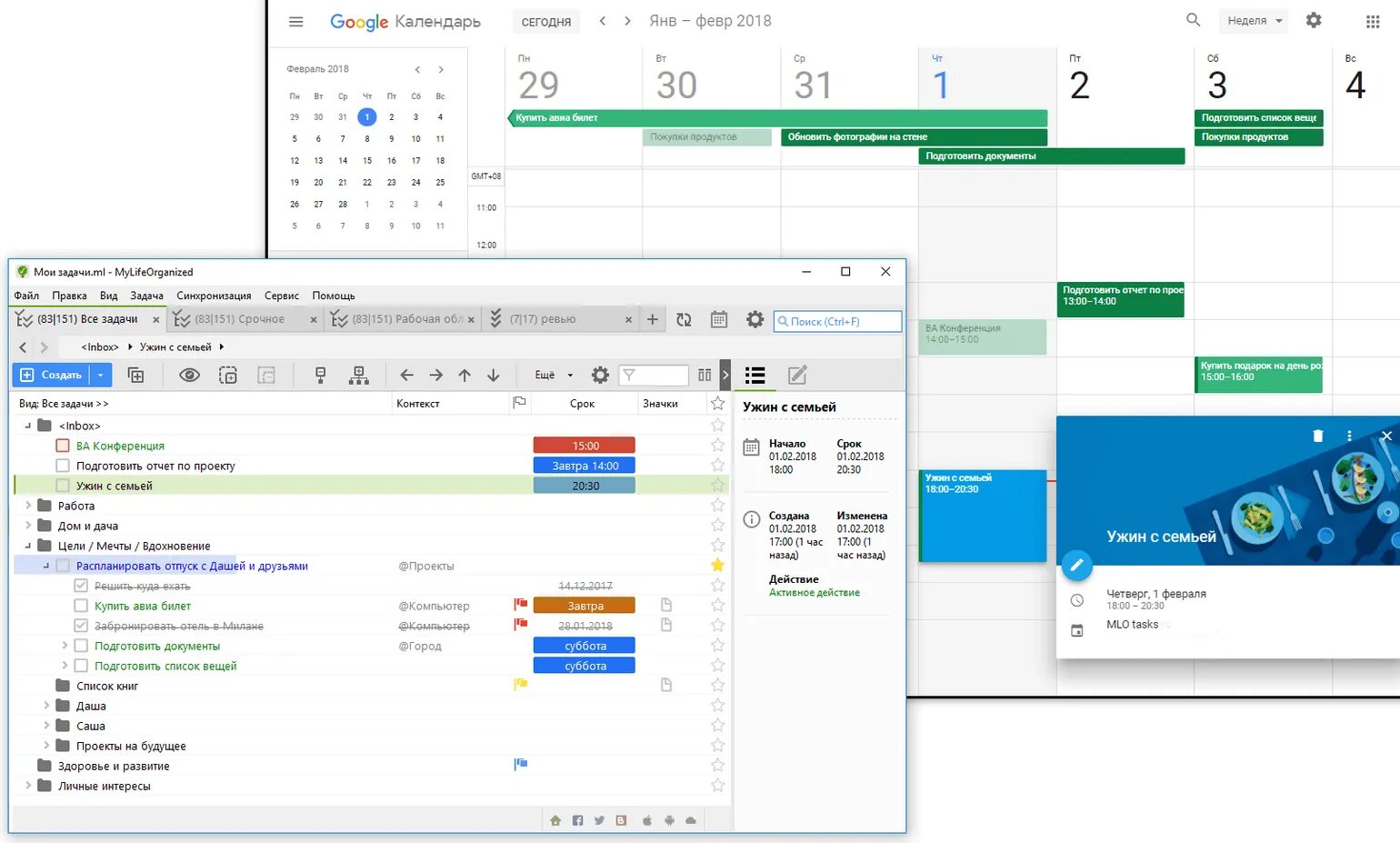
Task: Open Google apps grid icon
Action: (x=1373, y=21)
